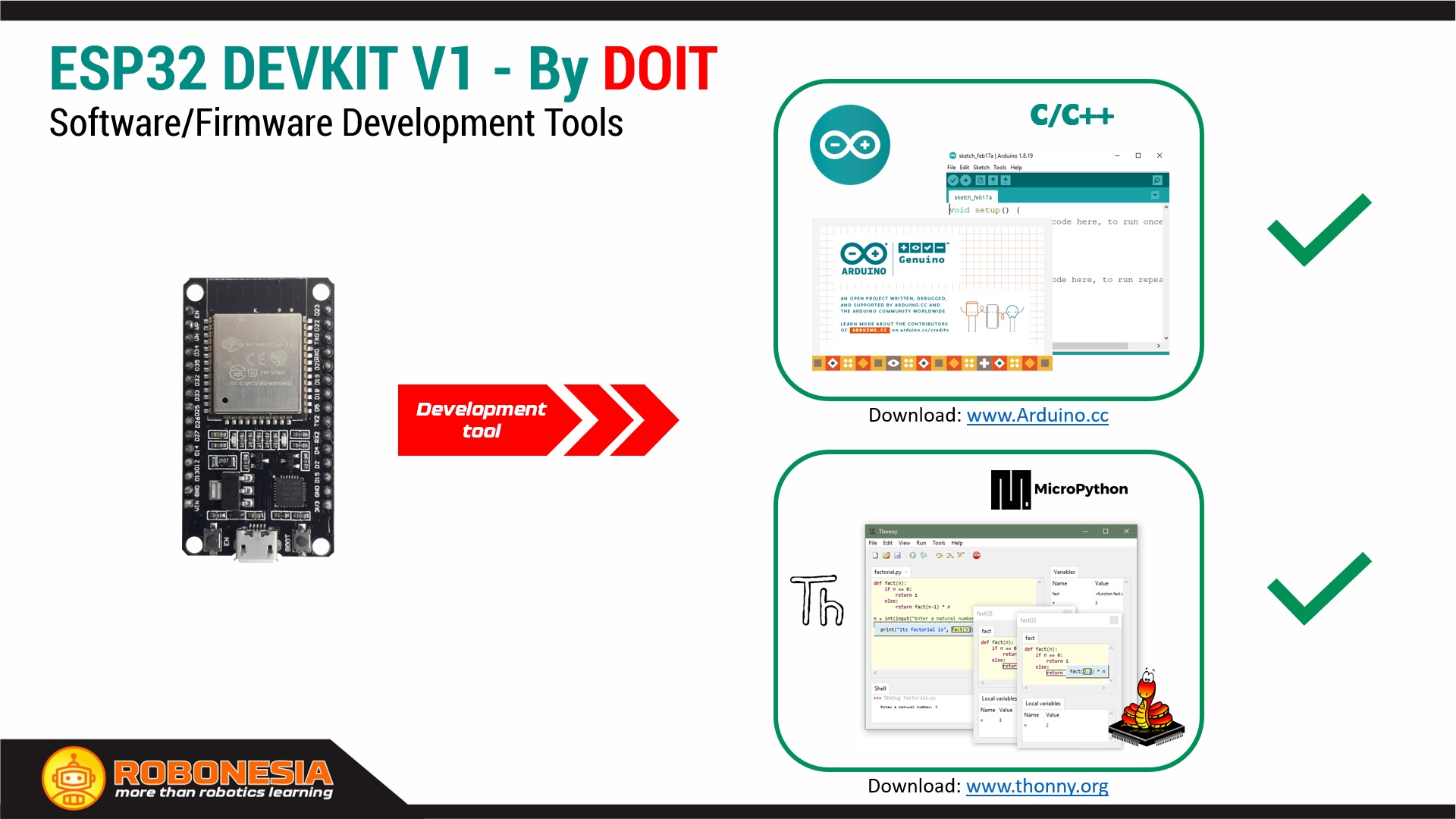This screenshot has height=819, width=1456.
Task: Click the Arduino Verify checkmark button
Action: (953, 180)
